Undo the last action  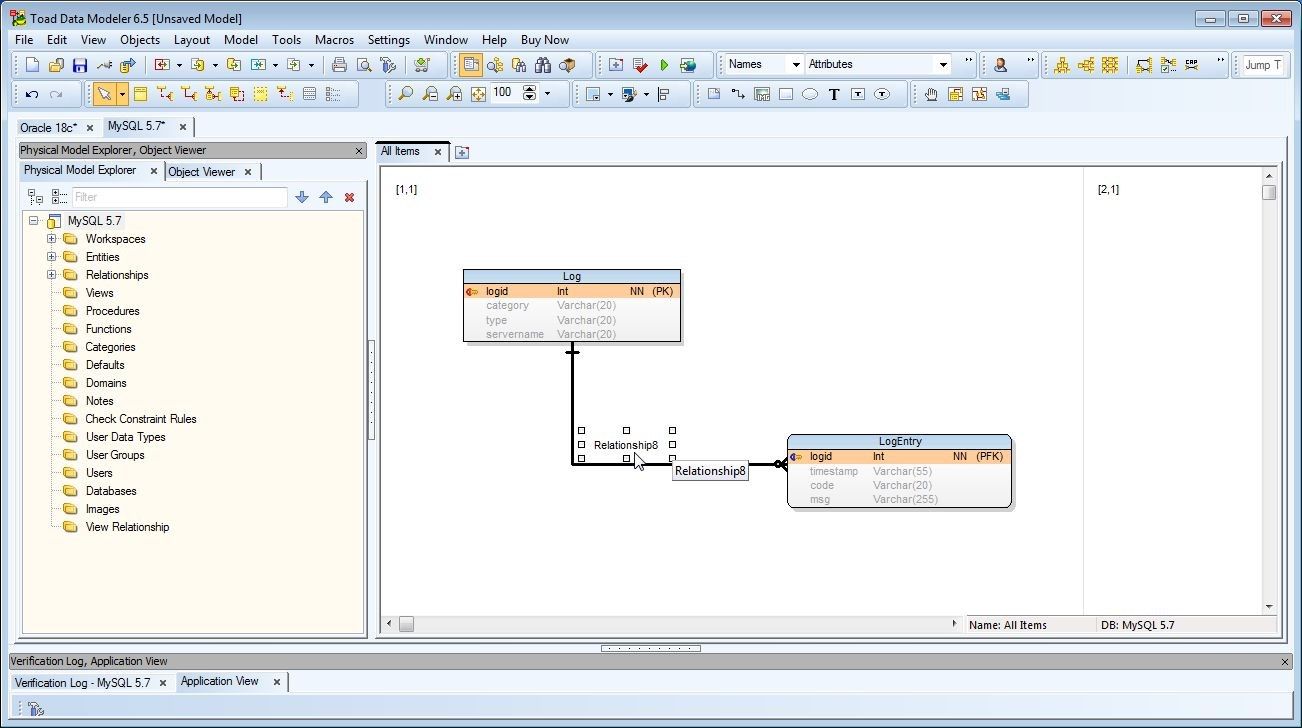[x=32, y=92]
